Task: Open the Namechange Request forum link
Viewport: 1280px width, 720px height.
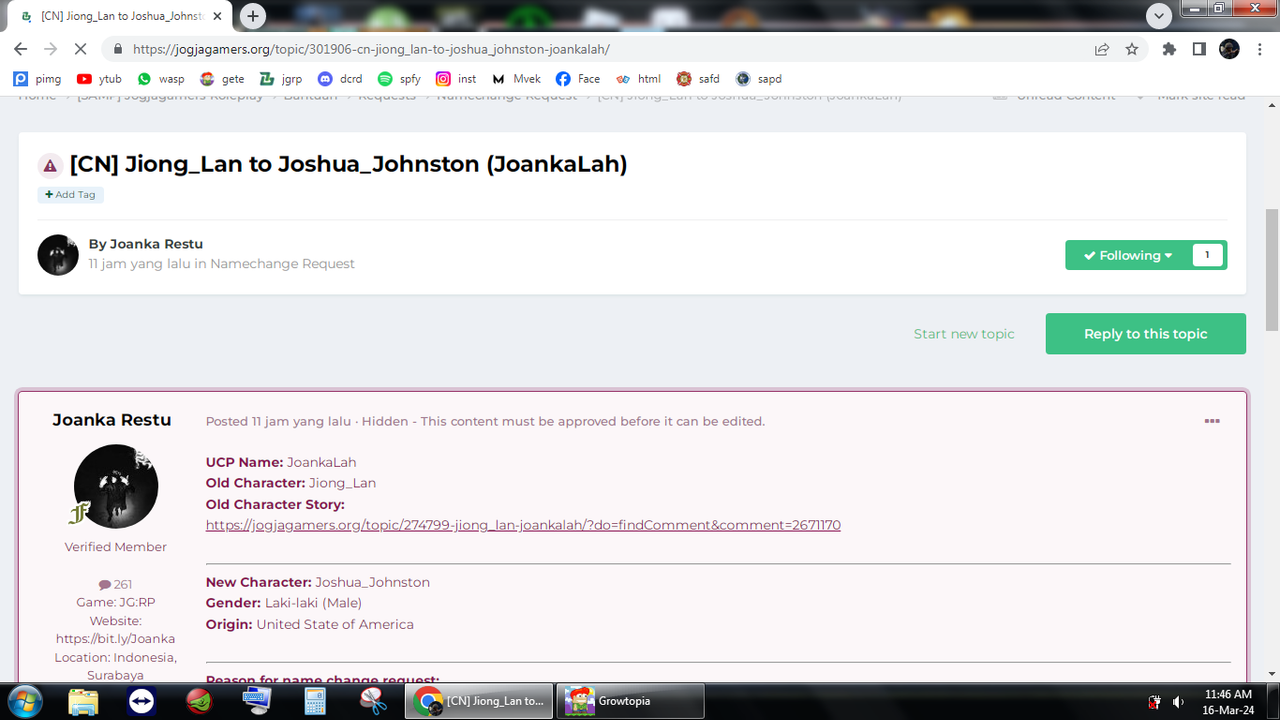Action: [x=282, y=264]
